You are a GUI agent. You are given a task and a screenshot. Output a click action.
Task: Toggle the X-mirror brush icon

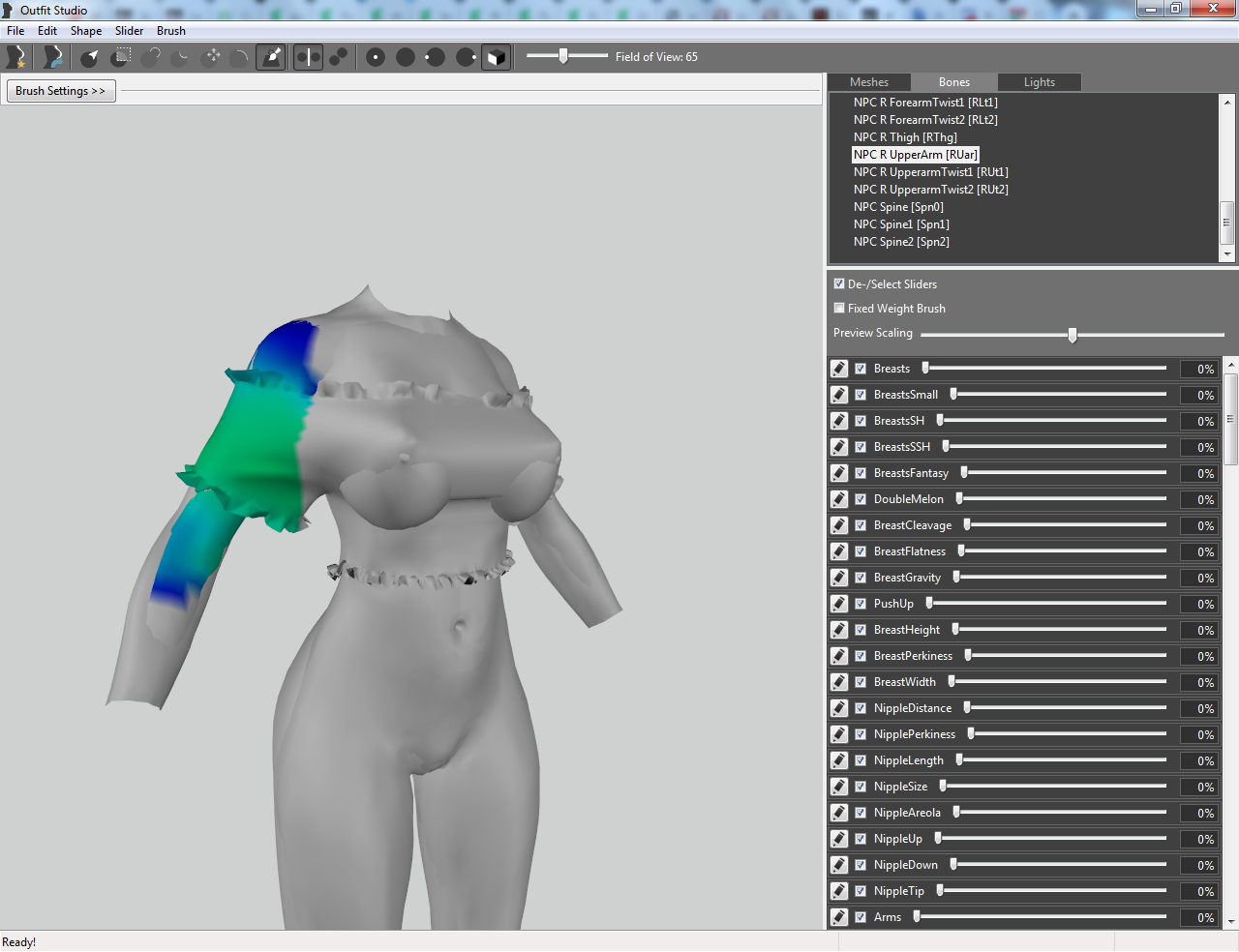tap(308, 57)
